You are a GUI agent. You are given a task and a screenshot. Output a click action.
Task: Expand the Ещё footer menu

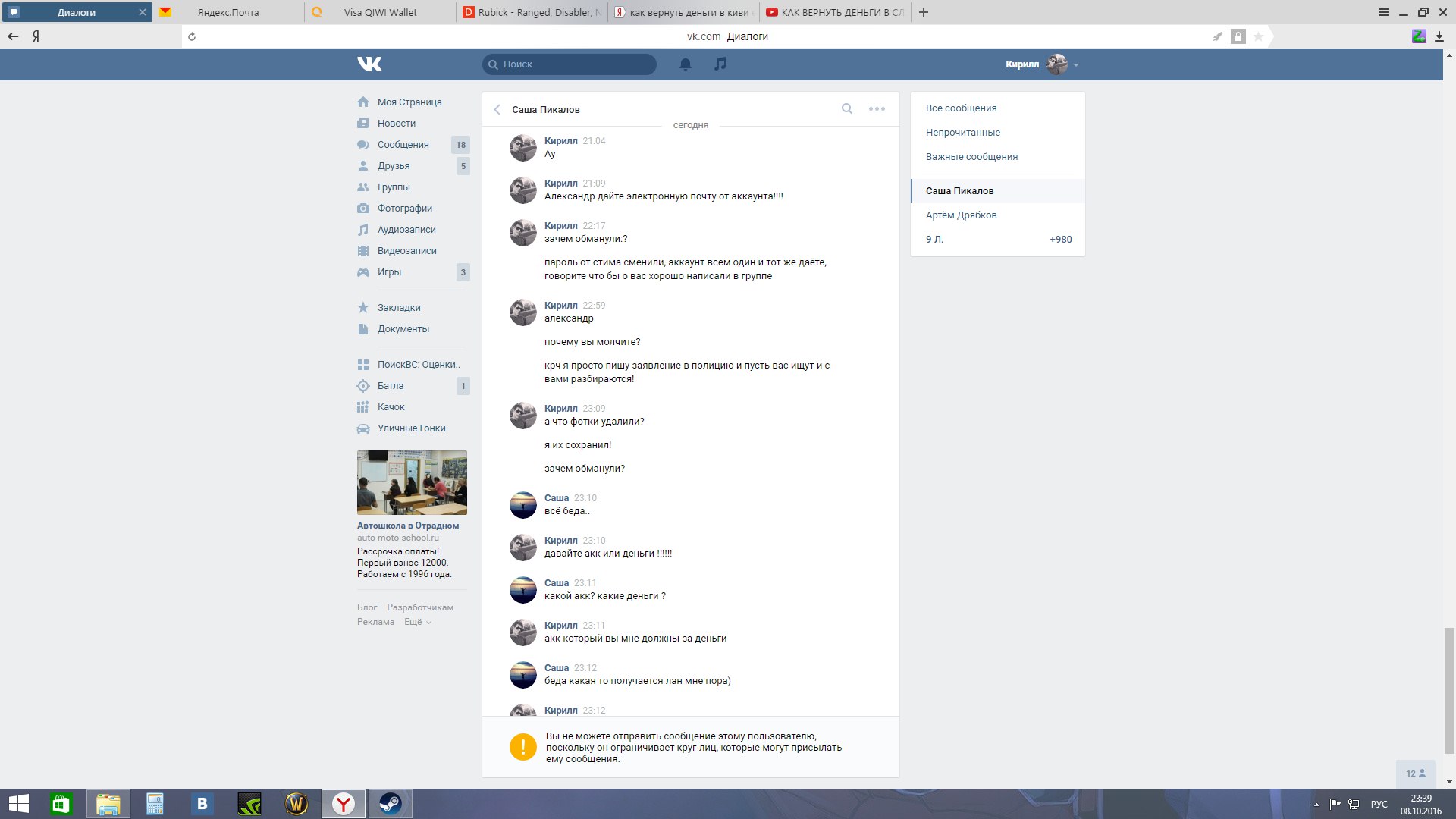(x=418, y=622)
